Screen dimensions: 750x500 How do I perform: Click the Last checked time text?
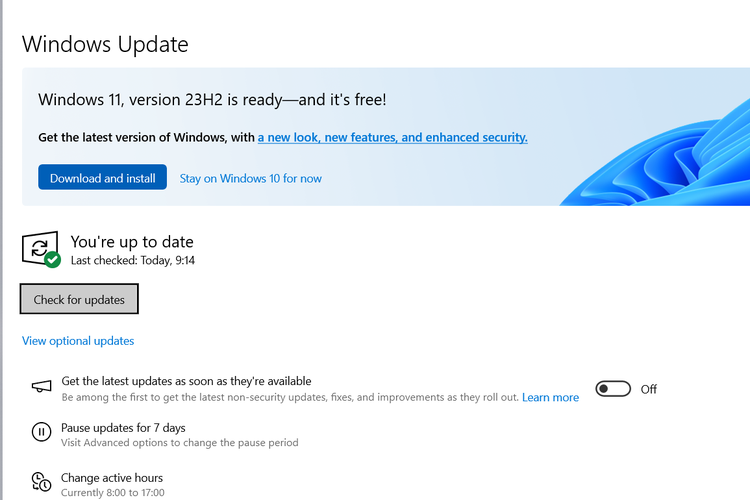point(133,260)
